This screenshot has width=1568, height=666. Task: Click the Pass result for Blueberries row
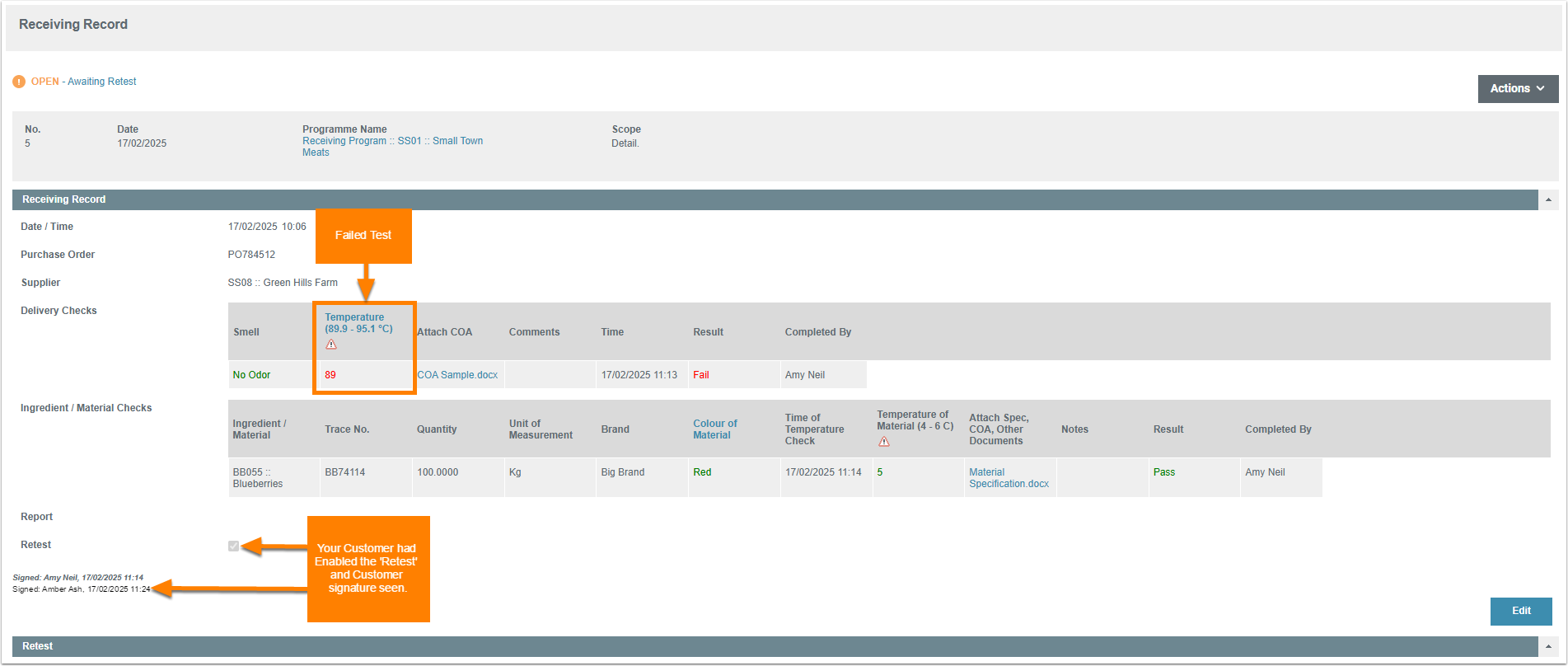point(1164,472)
